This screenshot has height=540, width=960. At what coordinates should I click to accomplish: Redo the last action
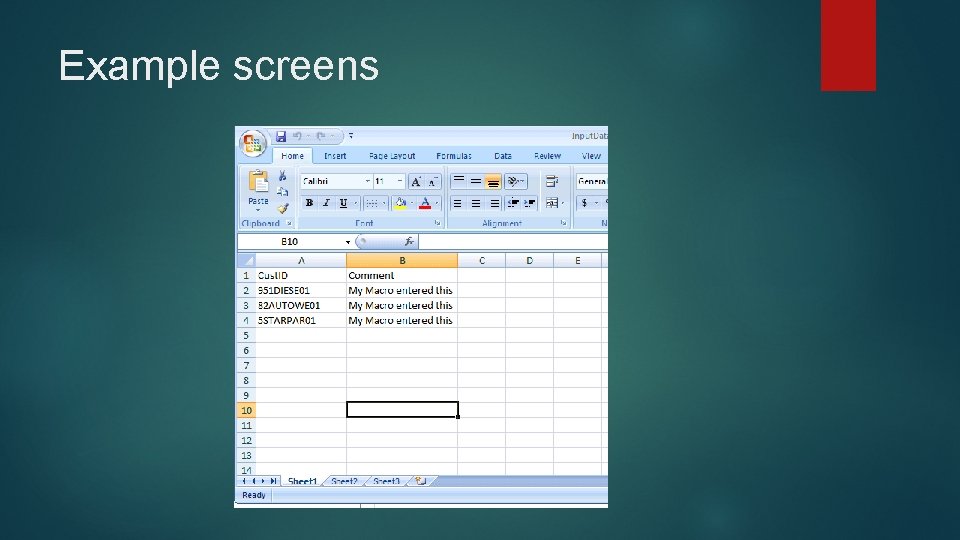[x=321, y=136]
